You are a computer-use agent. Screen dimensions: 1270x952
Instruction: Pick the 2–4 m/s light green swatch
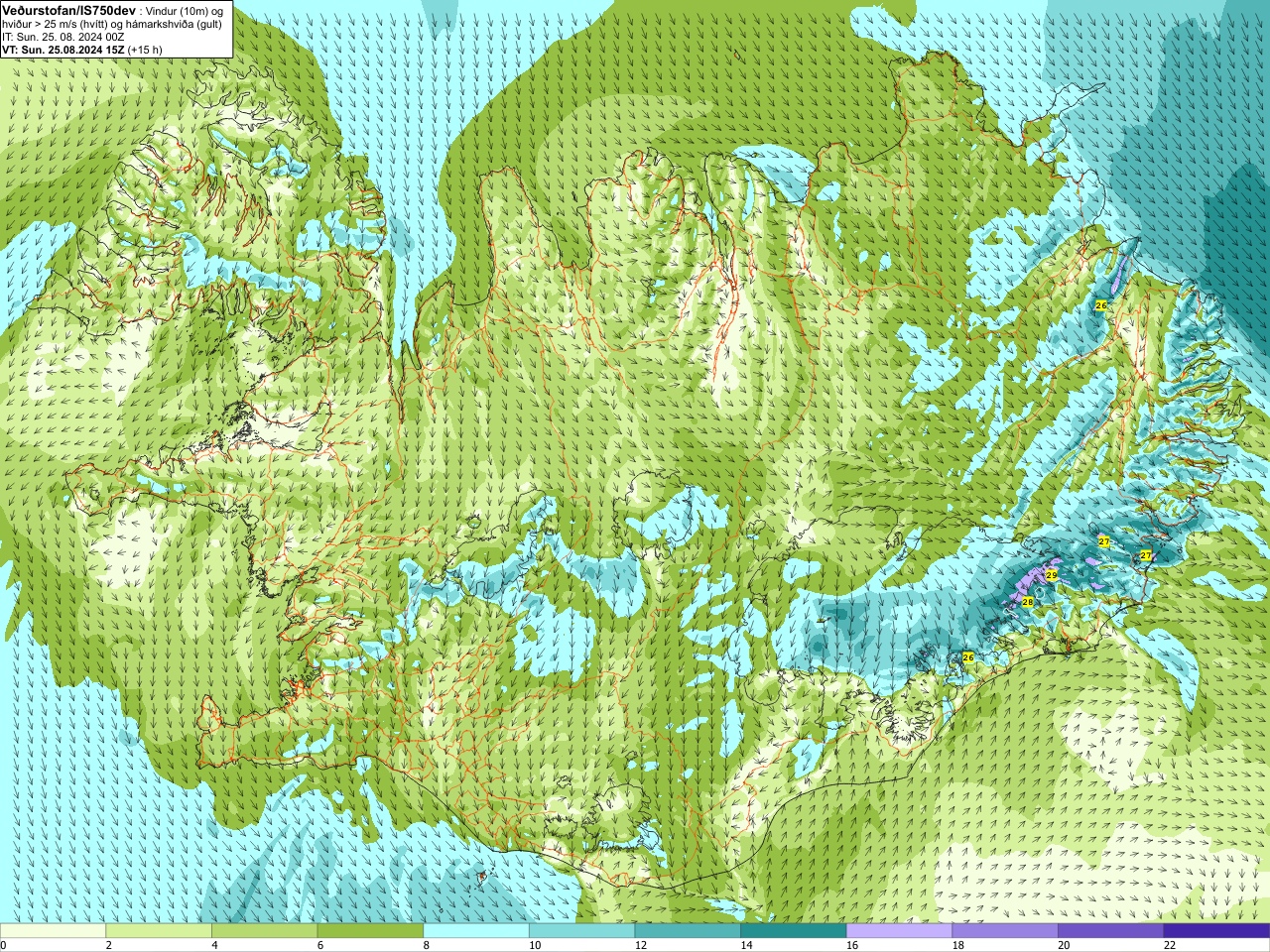tap(159, 931)
